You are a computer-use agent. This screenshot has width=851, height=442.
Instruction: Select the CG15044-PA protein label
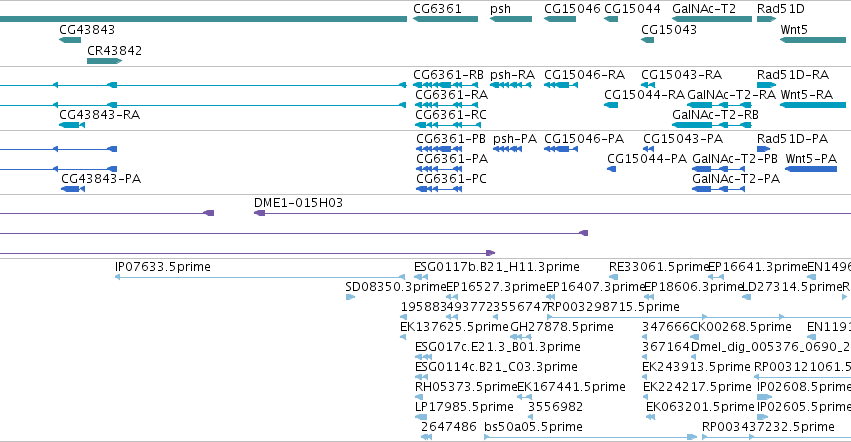click(x=647, y=159)
